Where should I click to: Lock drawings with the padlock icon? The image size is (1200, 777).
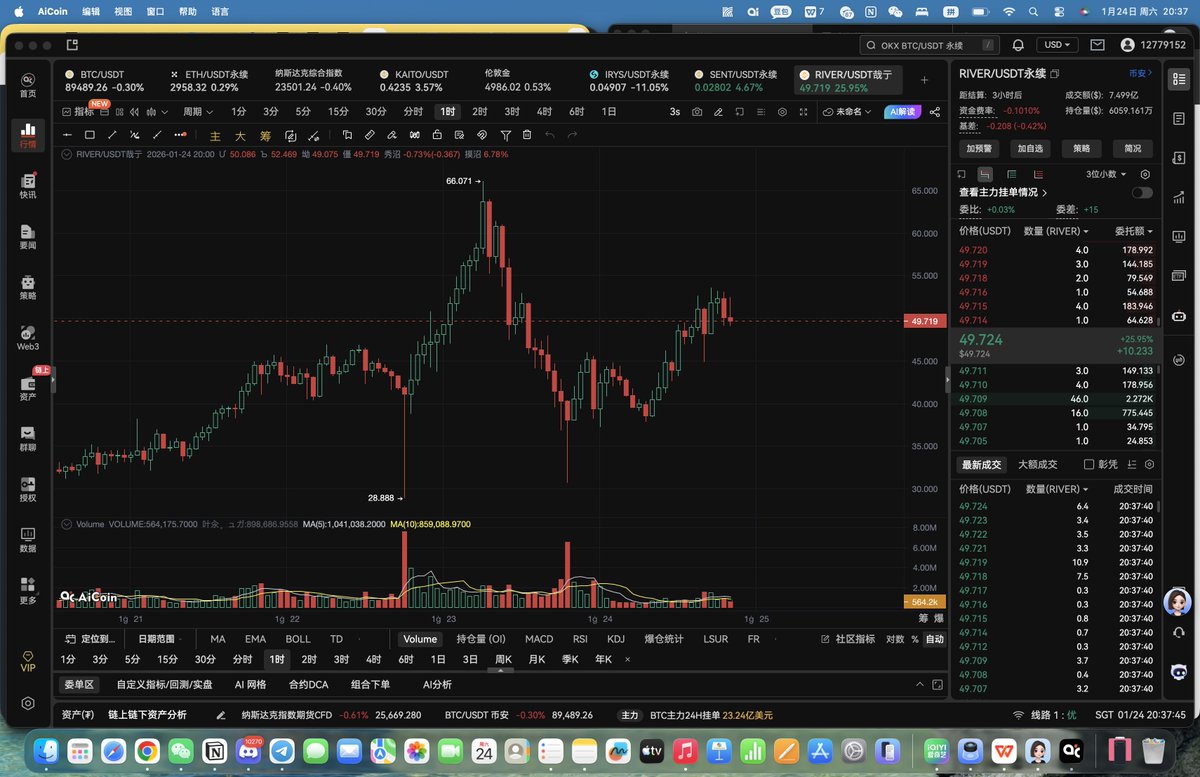437,134
